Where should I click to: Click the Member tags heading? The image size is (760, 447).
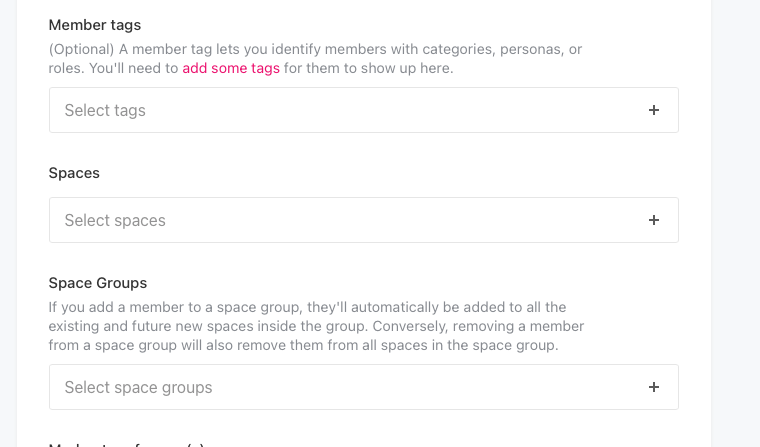click(x=95, y=25)
